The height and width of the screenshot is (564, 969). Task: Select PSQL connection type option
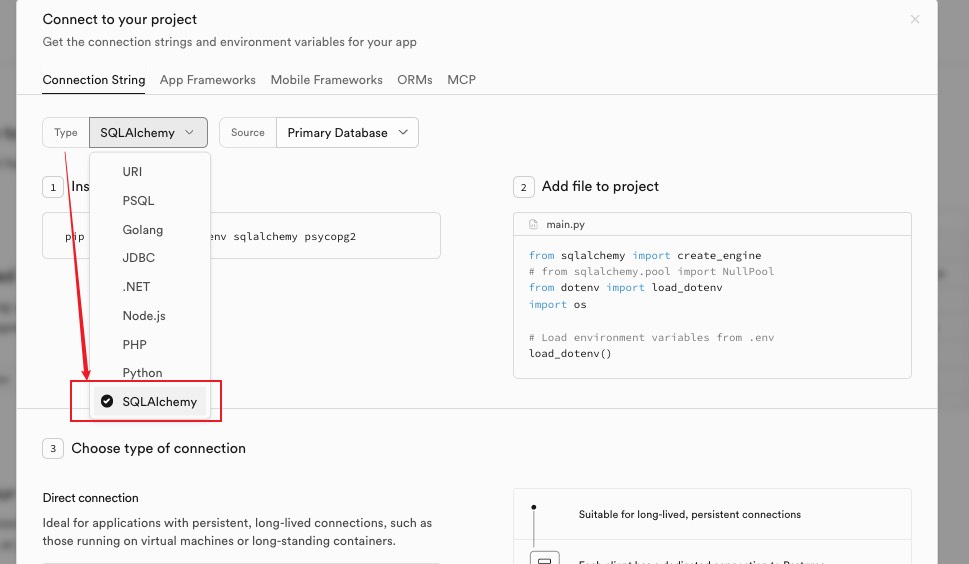(x=138, y=201)
